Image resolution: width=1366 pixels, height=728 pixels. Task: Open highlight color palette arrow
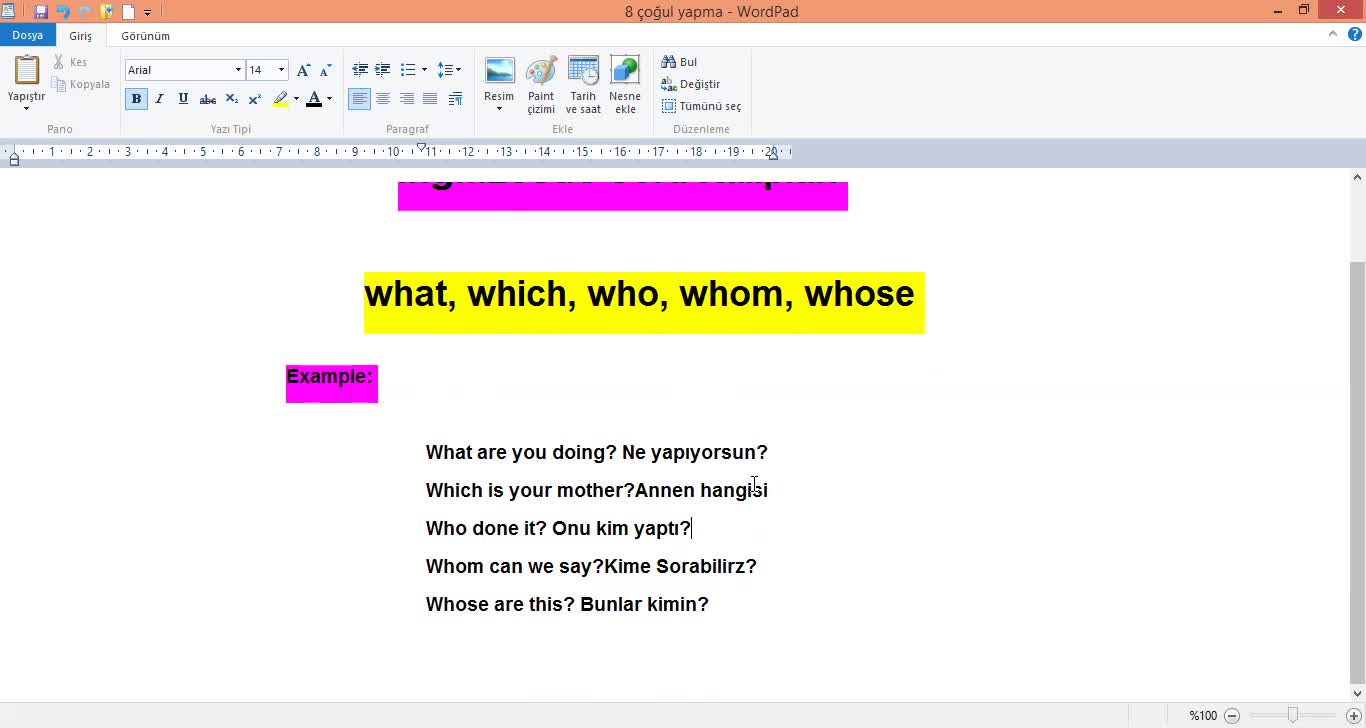296,99
